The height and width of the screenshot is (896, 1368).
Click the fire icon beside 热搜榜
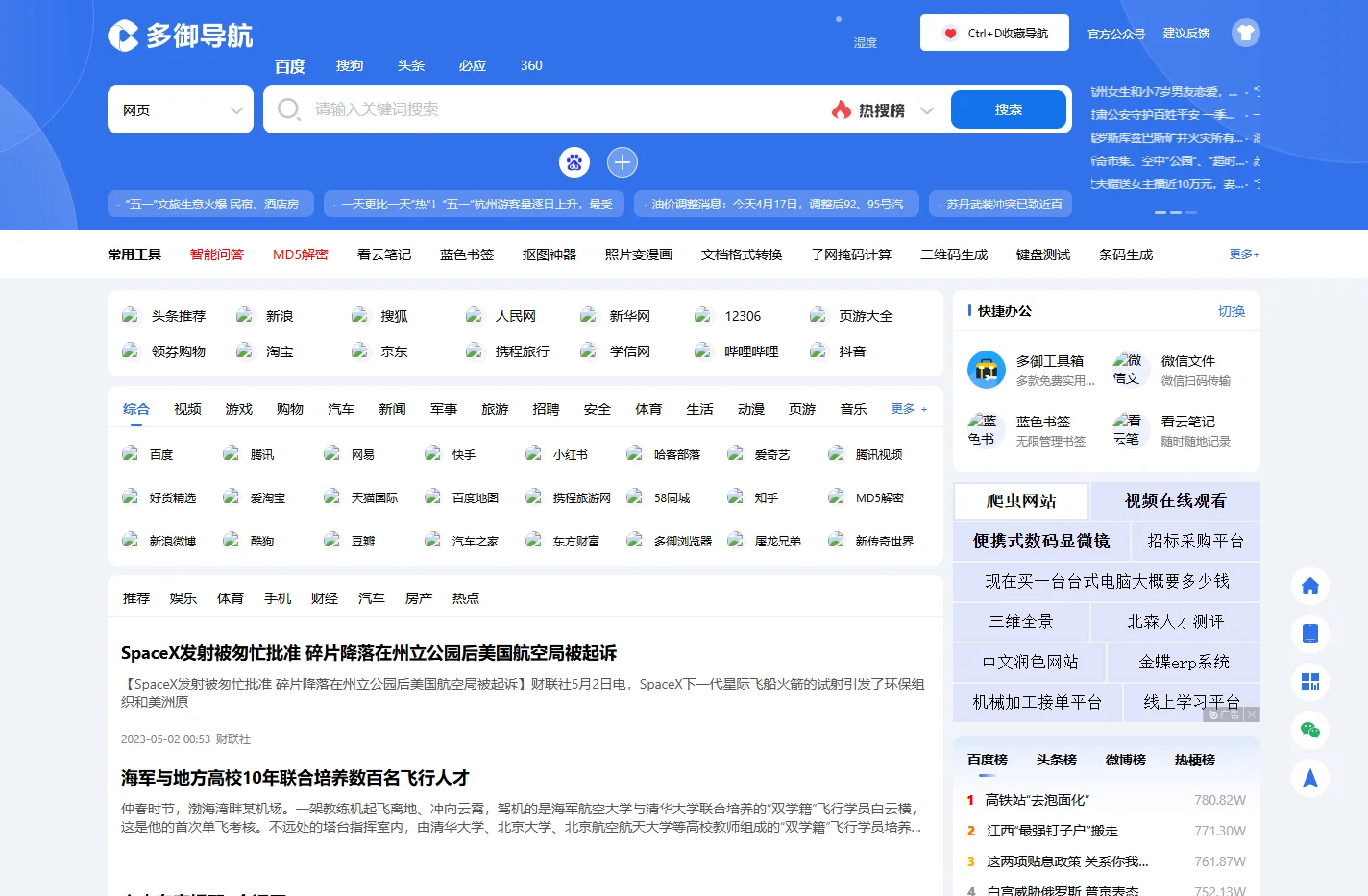tap(842, 109)
